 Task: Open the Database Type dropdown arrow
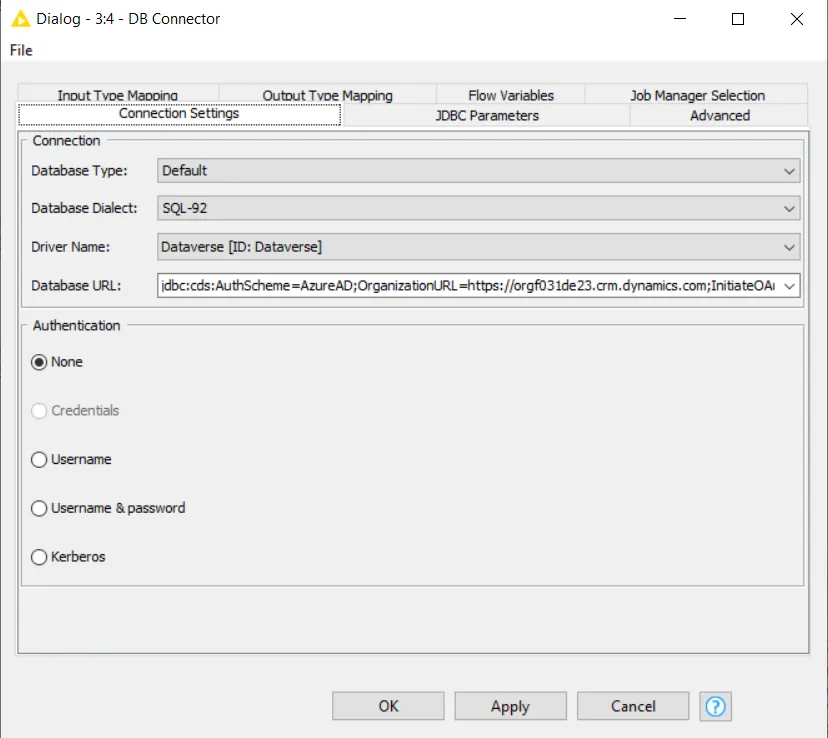click(789, 170)
